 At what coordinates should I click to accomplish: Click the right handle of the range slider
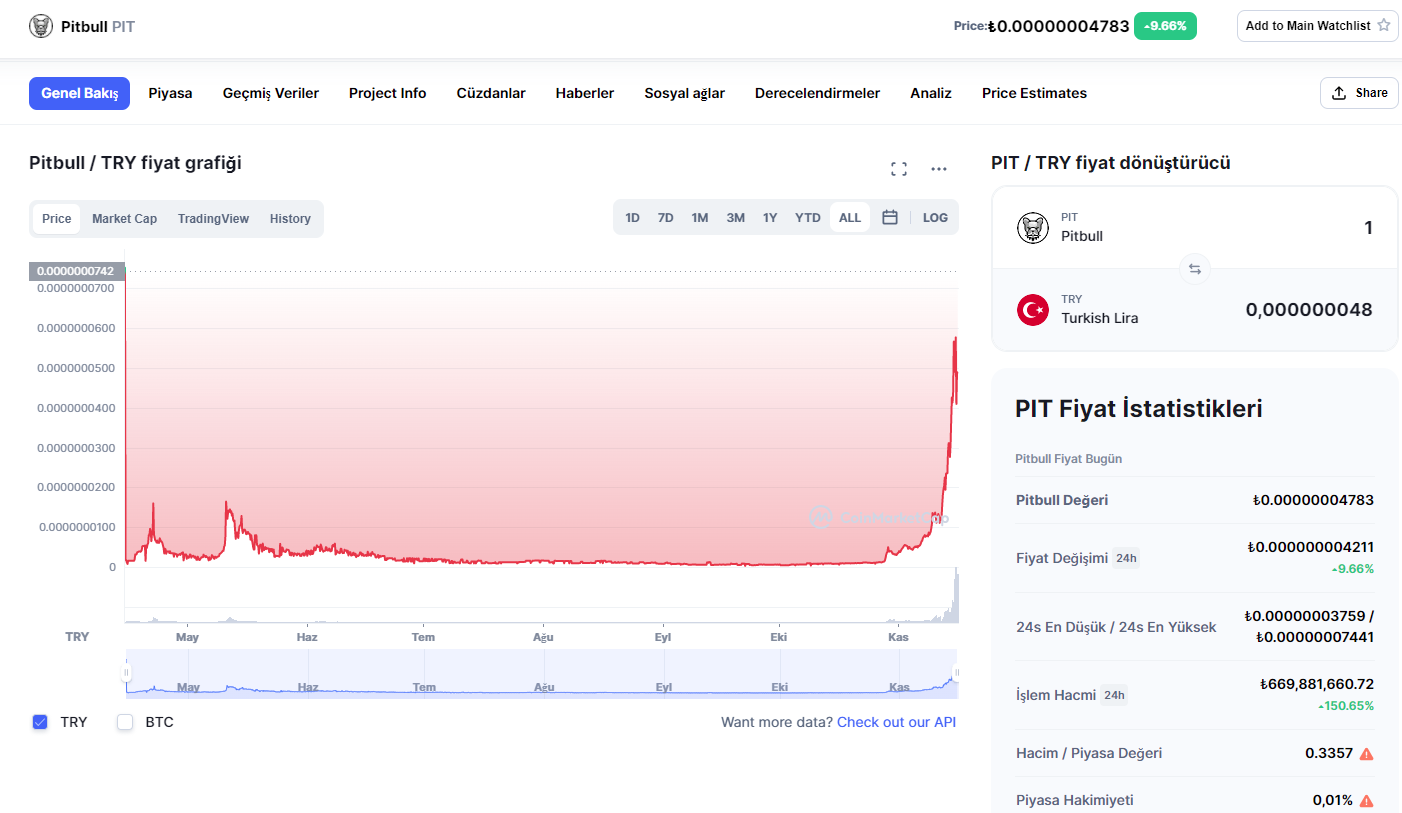click(957, 673)
